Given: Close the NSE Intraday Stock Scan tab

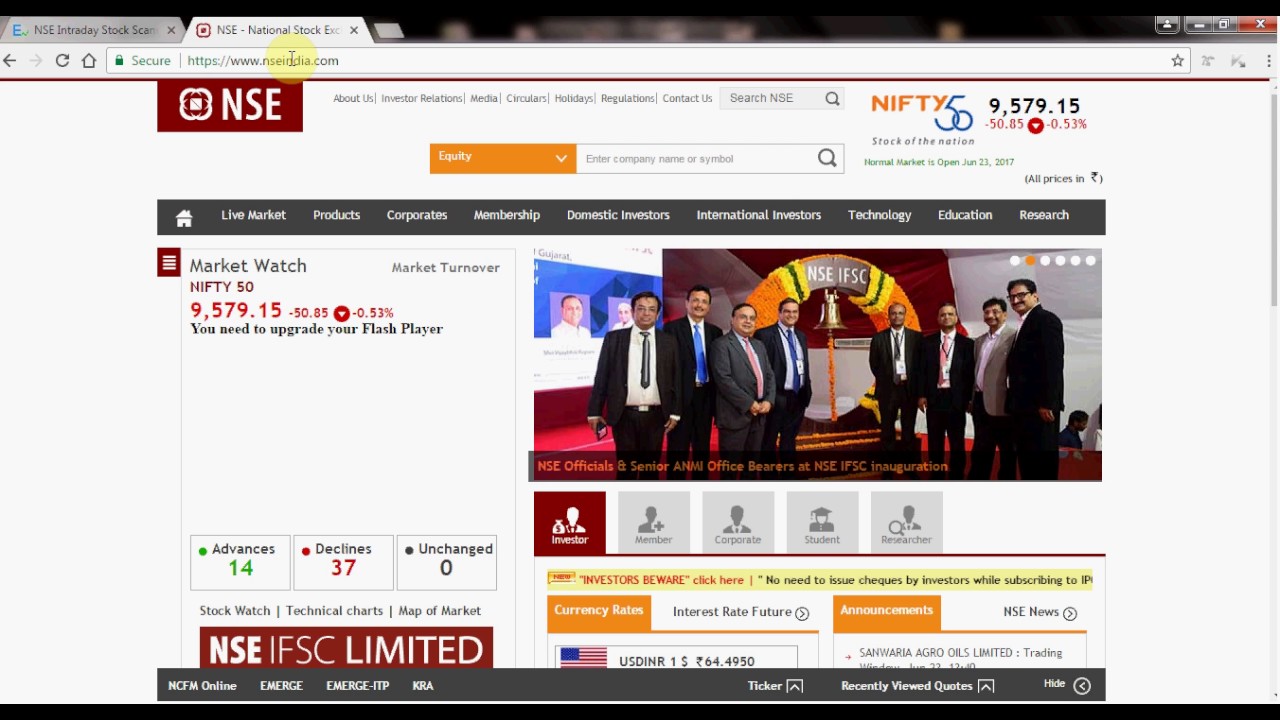Looking at the screenshot, I should [x=171, y=30].
